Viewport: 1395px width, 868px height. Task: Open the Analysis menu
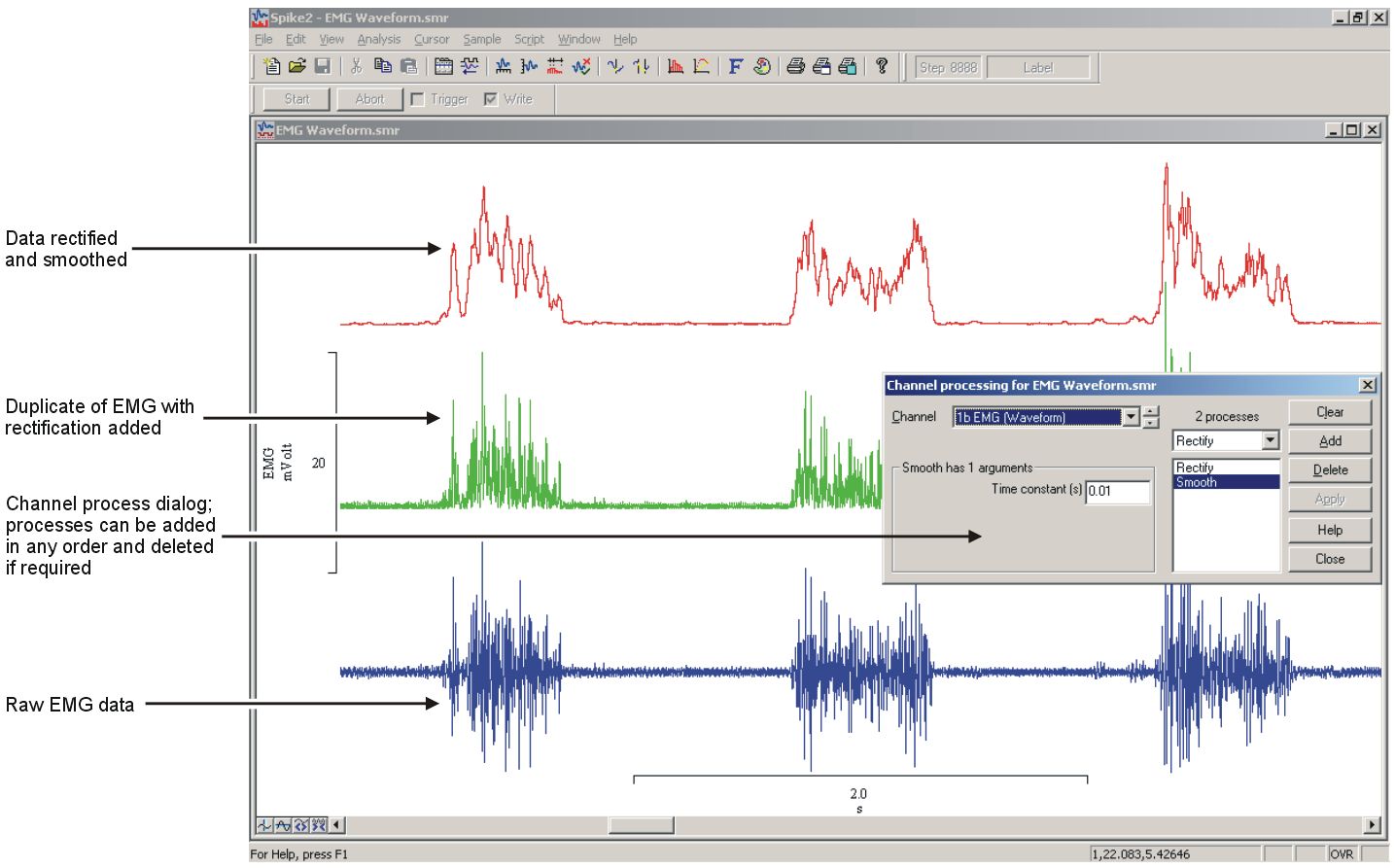[x=379, y=40]
